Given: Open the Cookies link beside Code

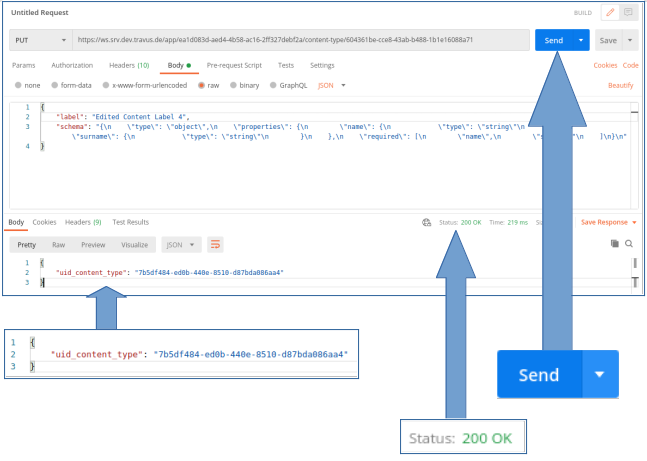Looking at the screenshot, I should tap(605, 65).
